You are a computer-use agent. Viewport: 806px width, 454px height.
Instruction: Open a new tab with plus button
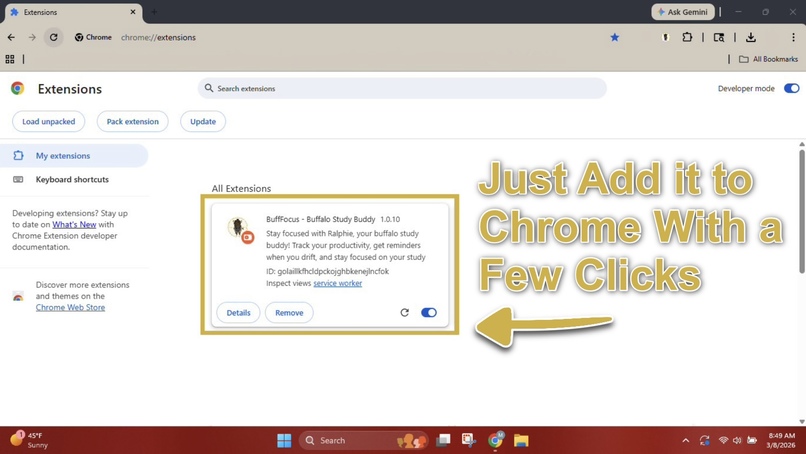(154, 12)
